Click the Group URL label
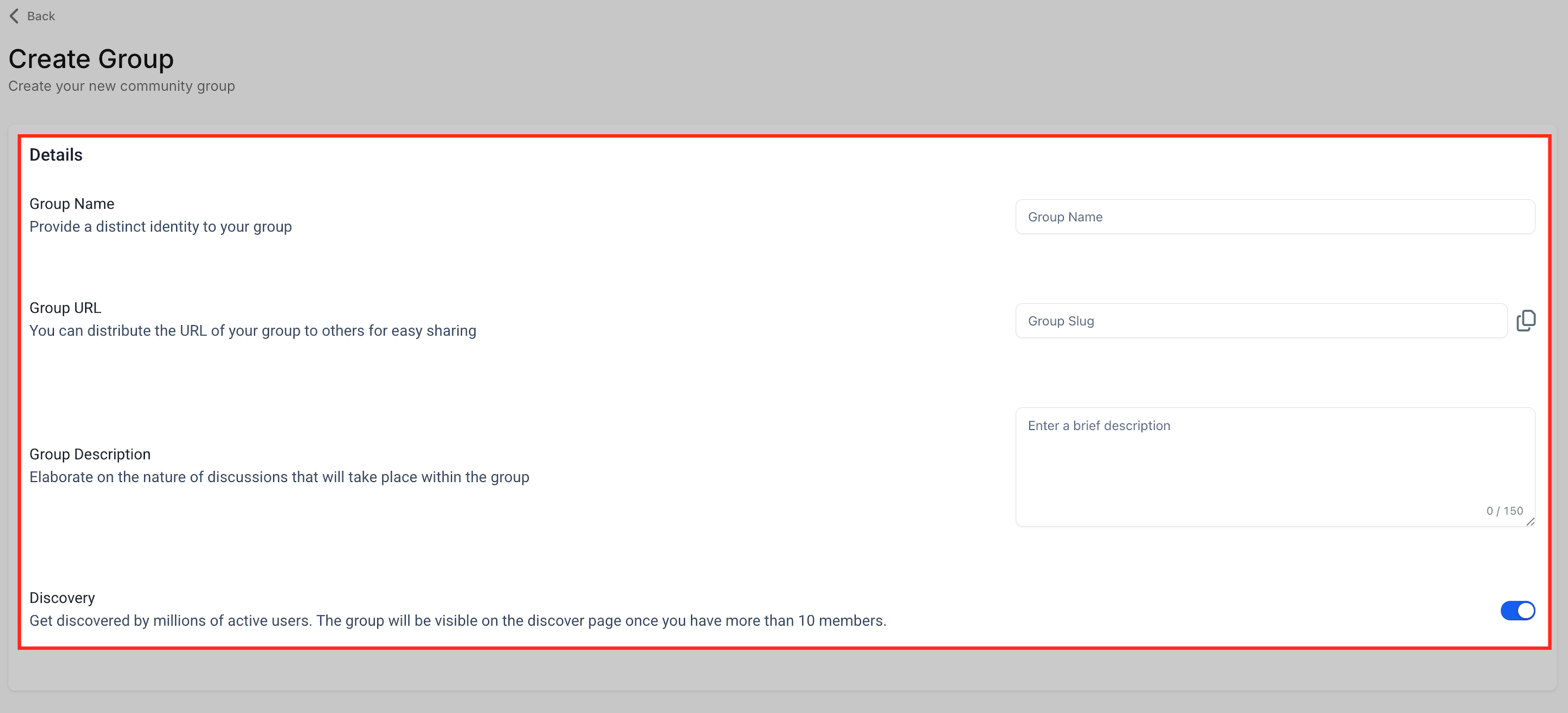Screen dimensions: 1568x713 tap(65, 307)
